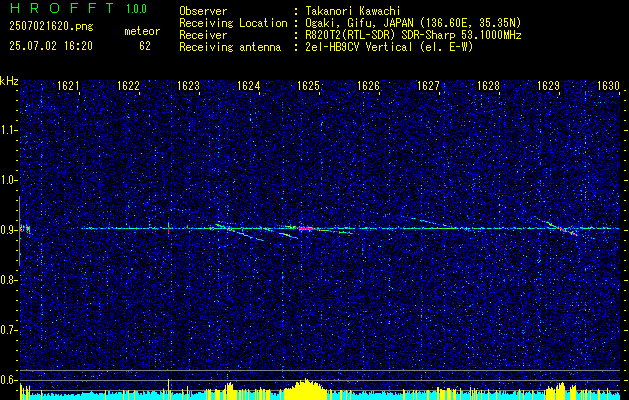Viewport: 629px width, 400px height.
Task: Click the Observer field label
Action: 203,11
